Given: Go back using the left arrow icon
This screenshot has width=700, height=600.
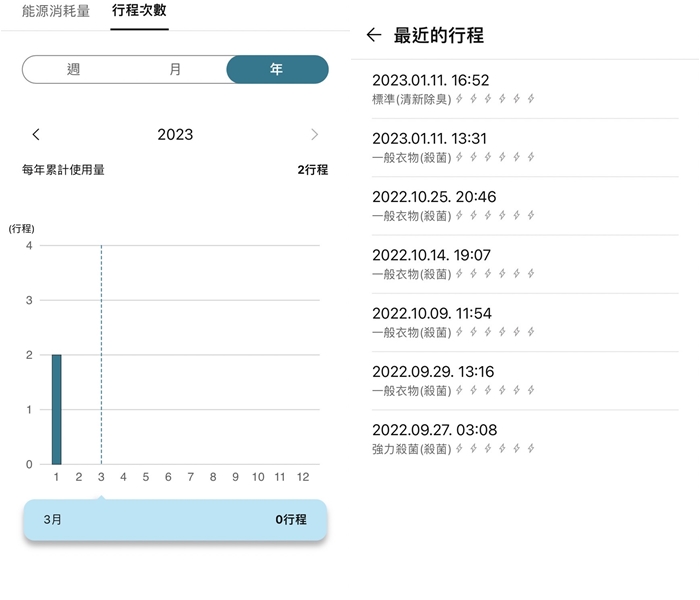Looking at the screenshot, I should tap(374, 35).
